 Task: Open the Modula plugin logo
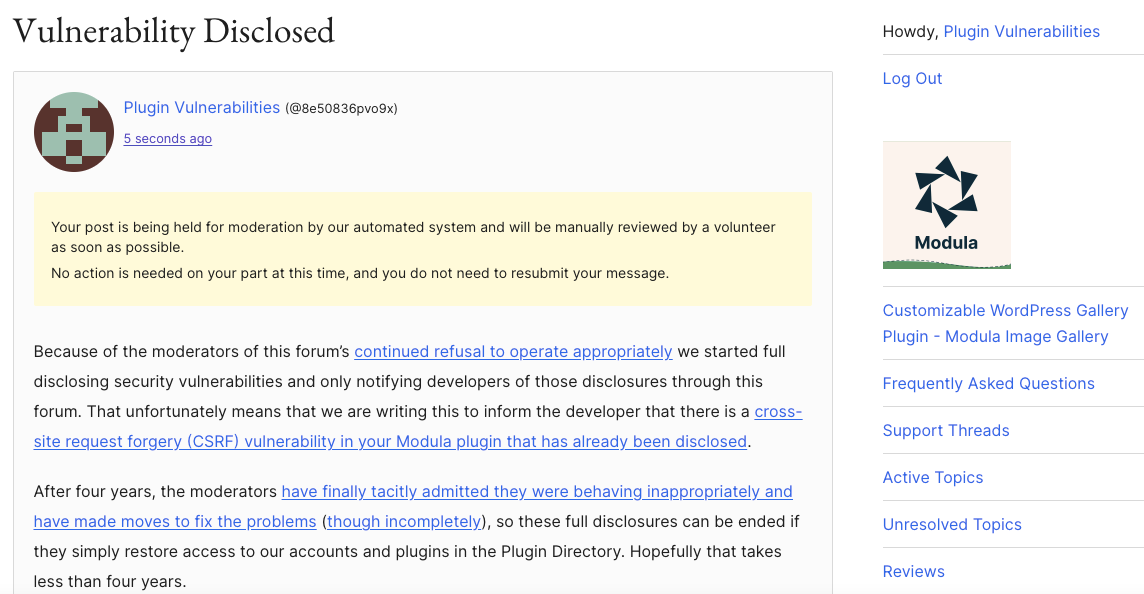pos(946,205)
